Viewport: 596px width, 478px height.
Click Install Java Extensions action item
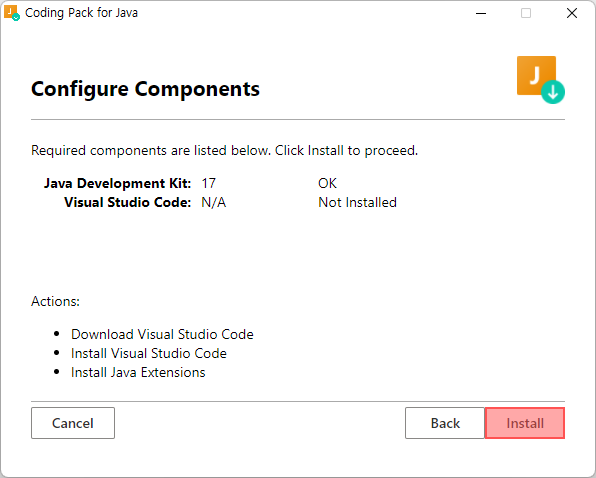pos(138,372)
